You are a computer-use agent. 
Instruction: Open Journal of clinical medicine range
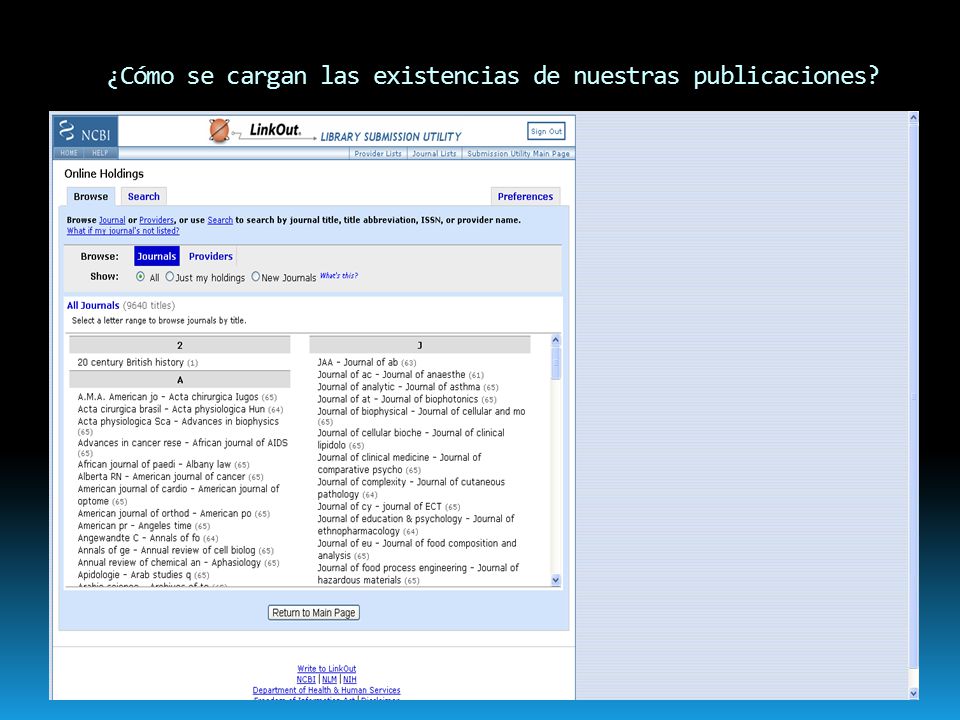pyautogui.click(x=399, y=463)
